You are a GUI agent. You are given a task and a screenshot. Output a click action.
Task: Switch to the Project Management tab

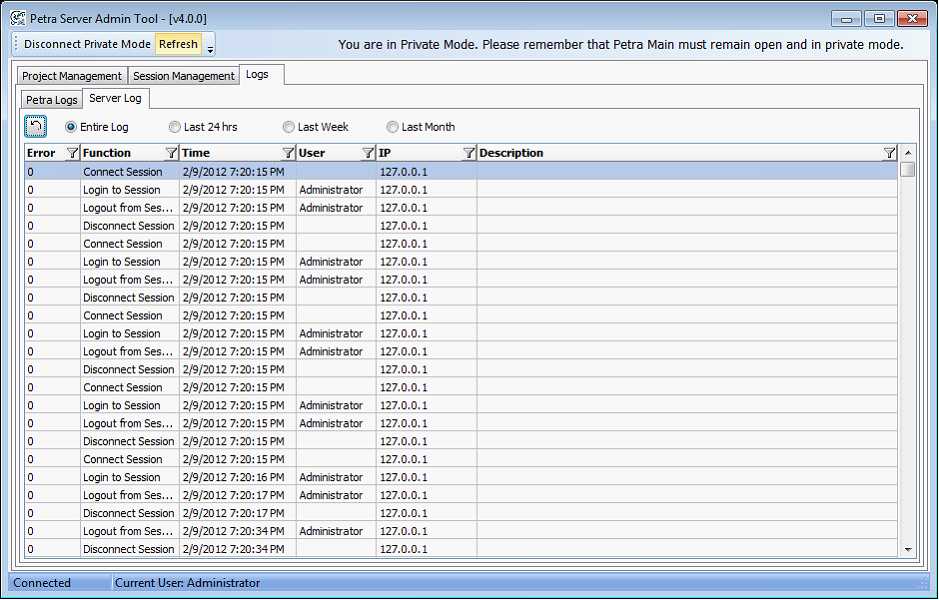point(72,76)
